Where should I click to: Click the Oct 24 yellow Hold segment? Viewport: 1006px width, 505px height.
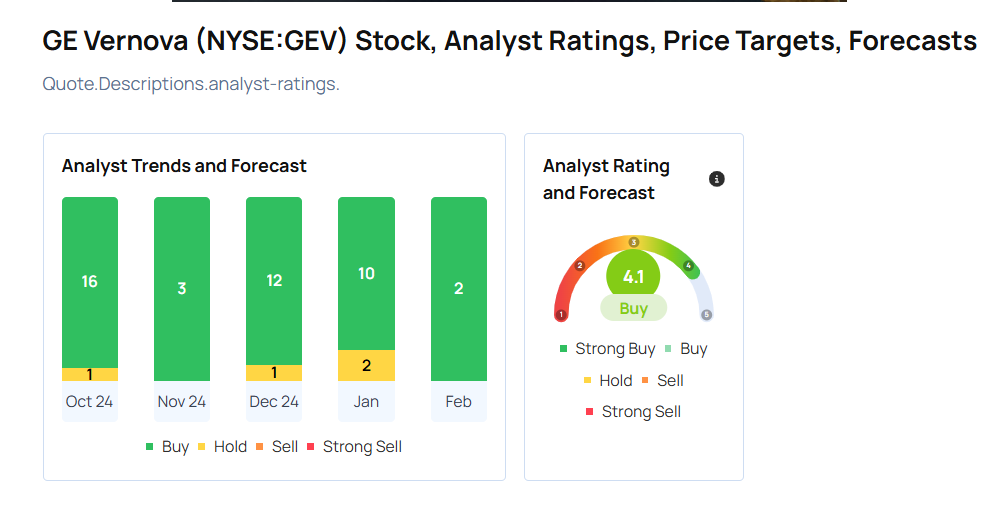[x=90, y=374]
